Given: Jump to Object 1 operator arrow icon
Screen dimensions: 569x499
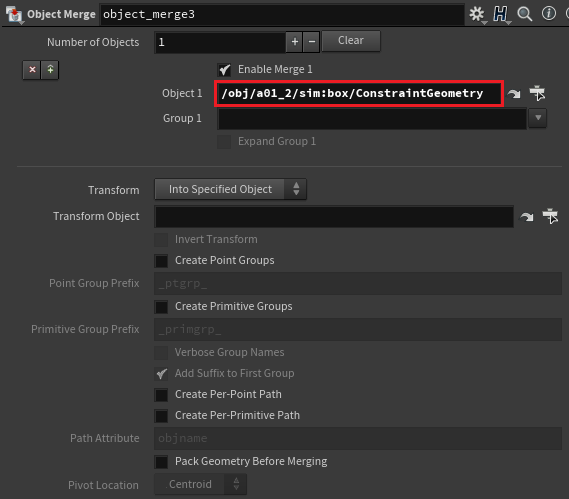Looking at the screenshot, I should 514,94.
